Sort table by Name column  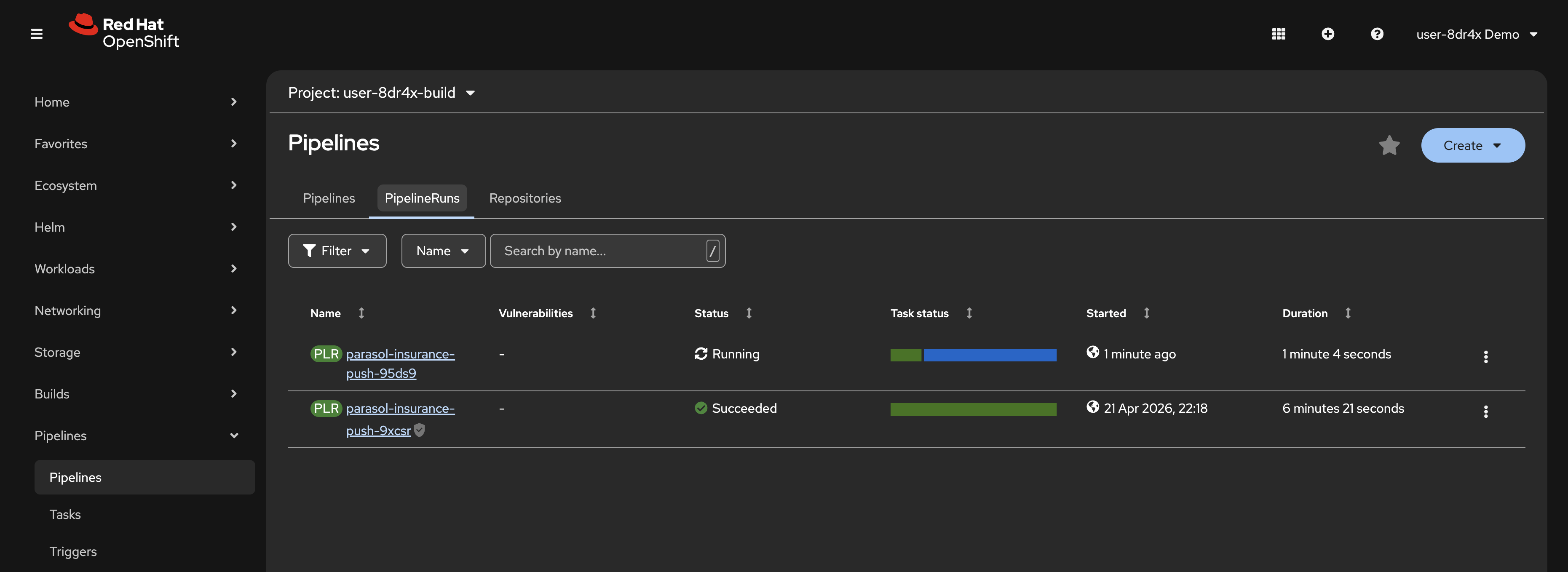pos(326,313)
